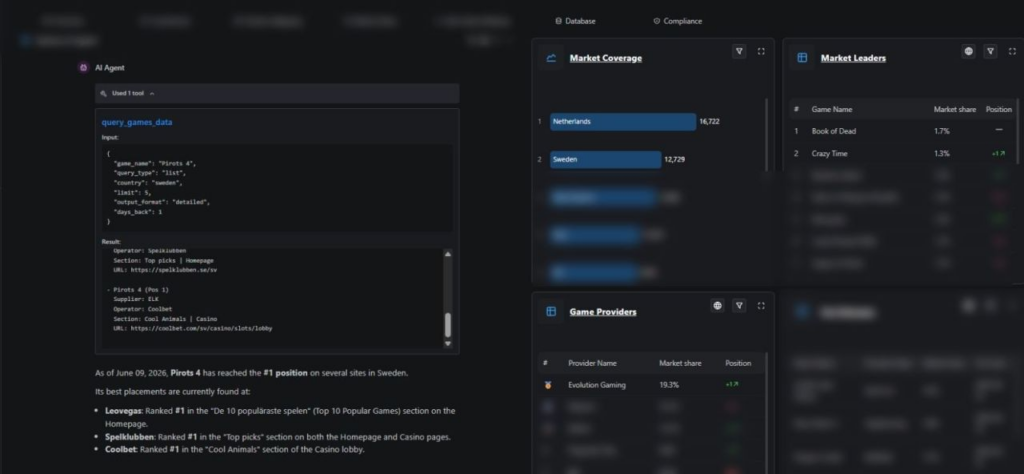
Task: Click the result box scrollbar thumb
Action: tap(448, 324)
